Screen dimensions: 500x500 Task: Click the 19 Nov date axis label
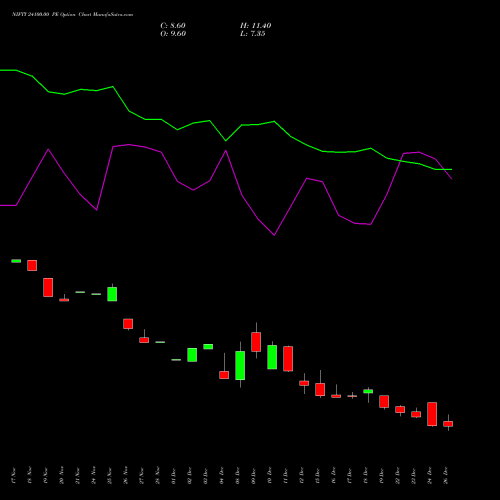tap(46, 475)
